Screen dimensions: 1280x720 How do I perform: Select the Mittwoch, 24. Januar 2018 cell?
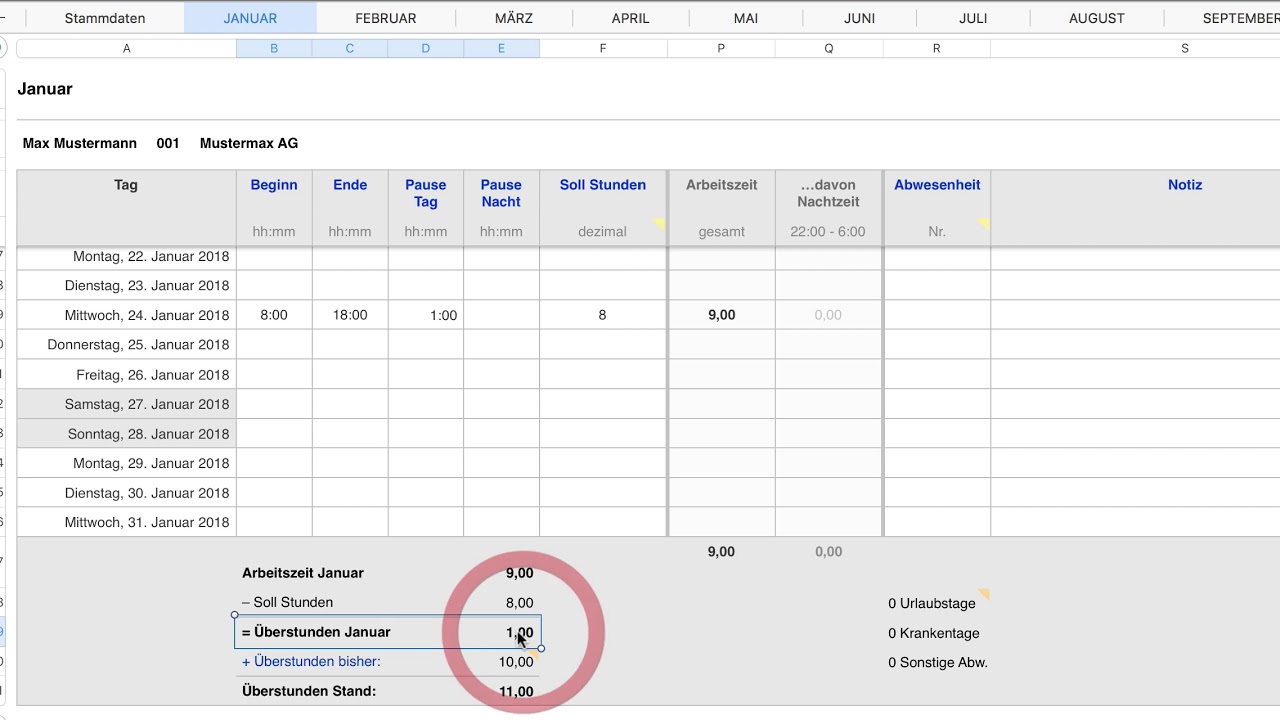(126, 315)
